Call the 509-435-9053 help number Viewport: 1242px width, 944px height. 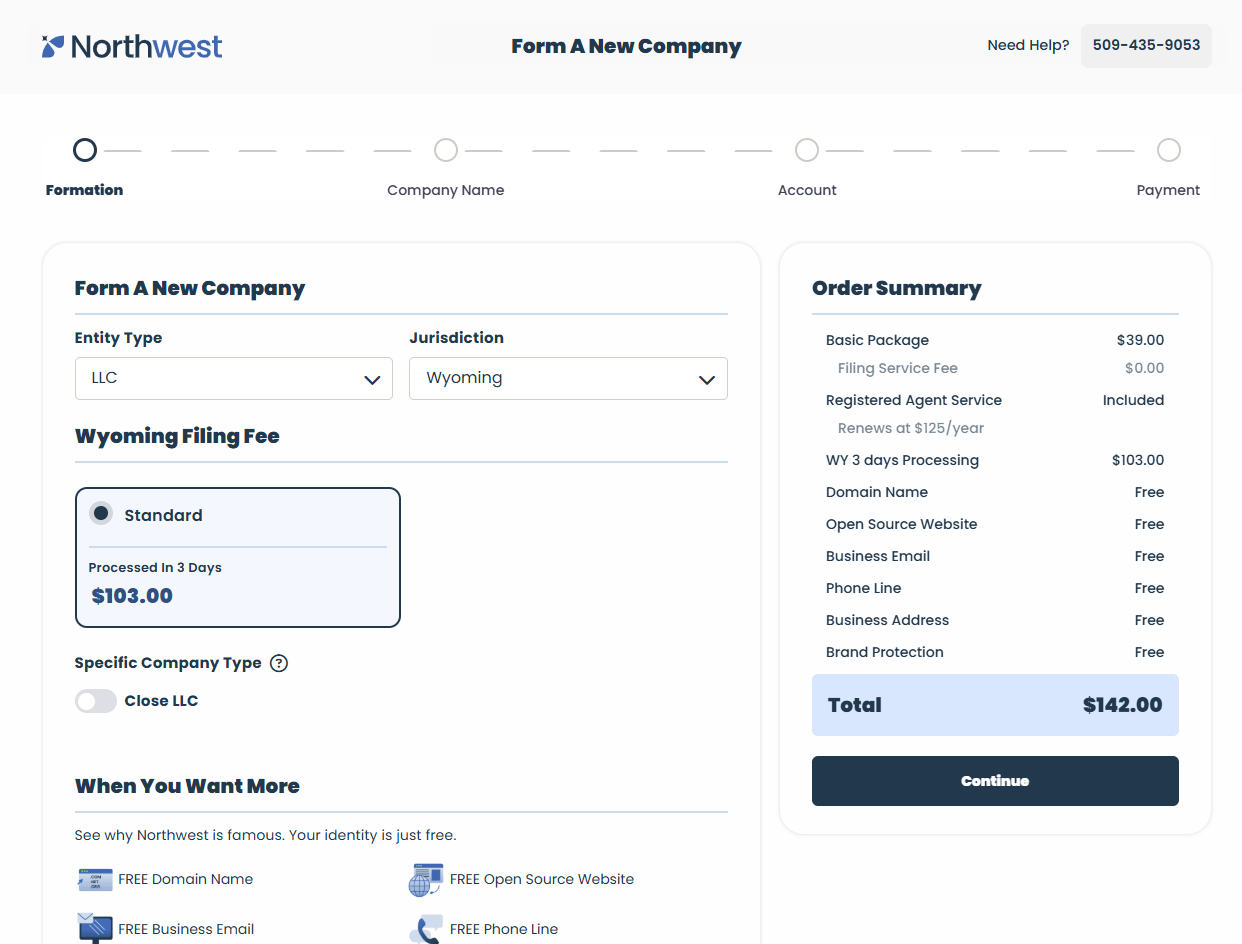pos(1146,46)
